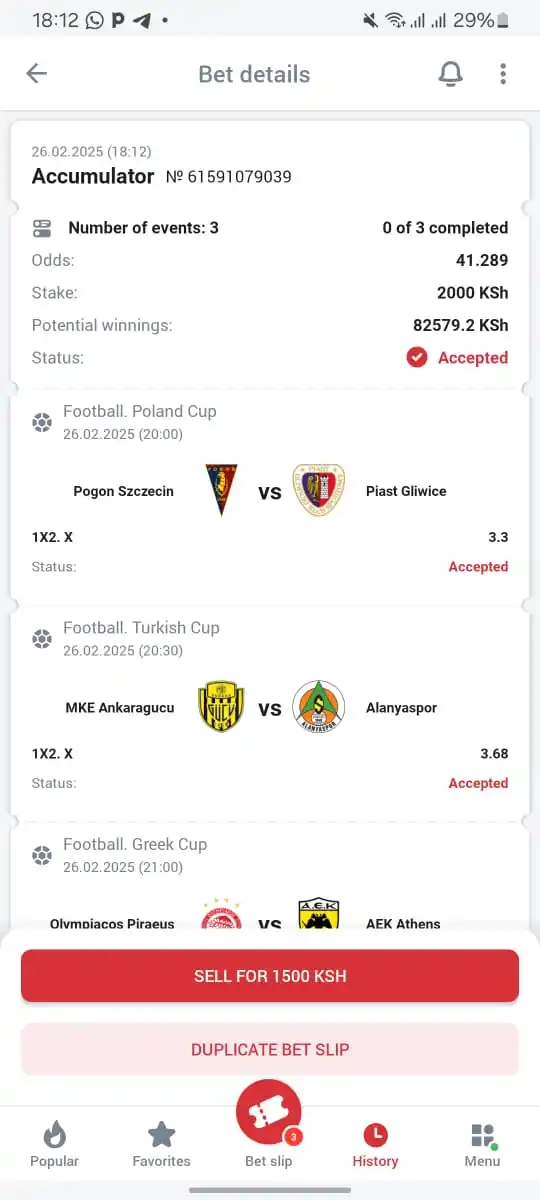Viewport: 540px width, 1200px height.
Task: Tap Sell for 1500 KSH button
Action: click(270, 976)
